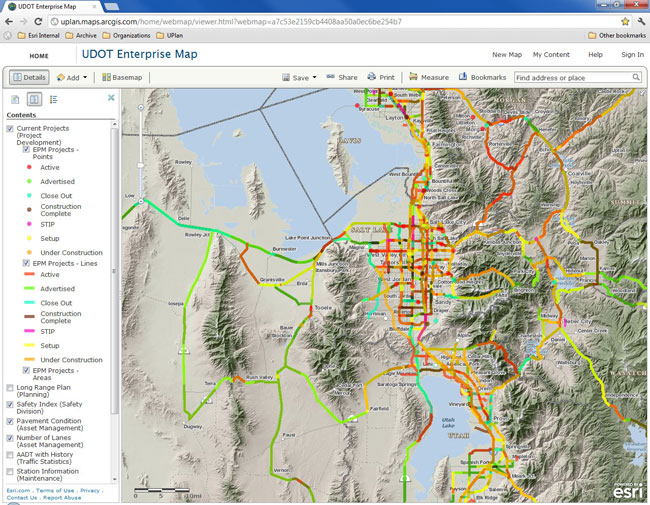Image resolution: width=650 pixels, height=505 pixels.
Task: Open the browser wrench settings menu
Action: click(x=641, y=22)
